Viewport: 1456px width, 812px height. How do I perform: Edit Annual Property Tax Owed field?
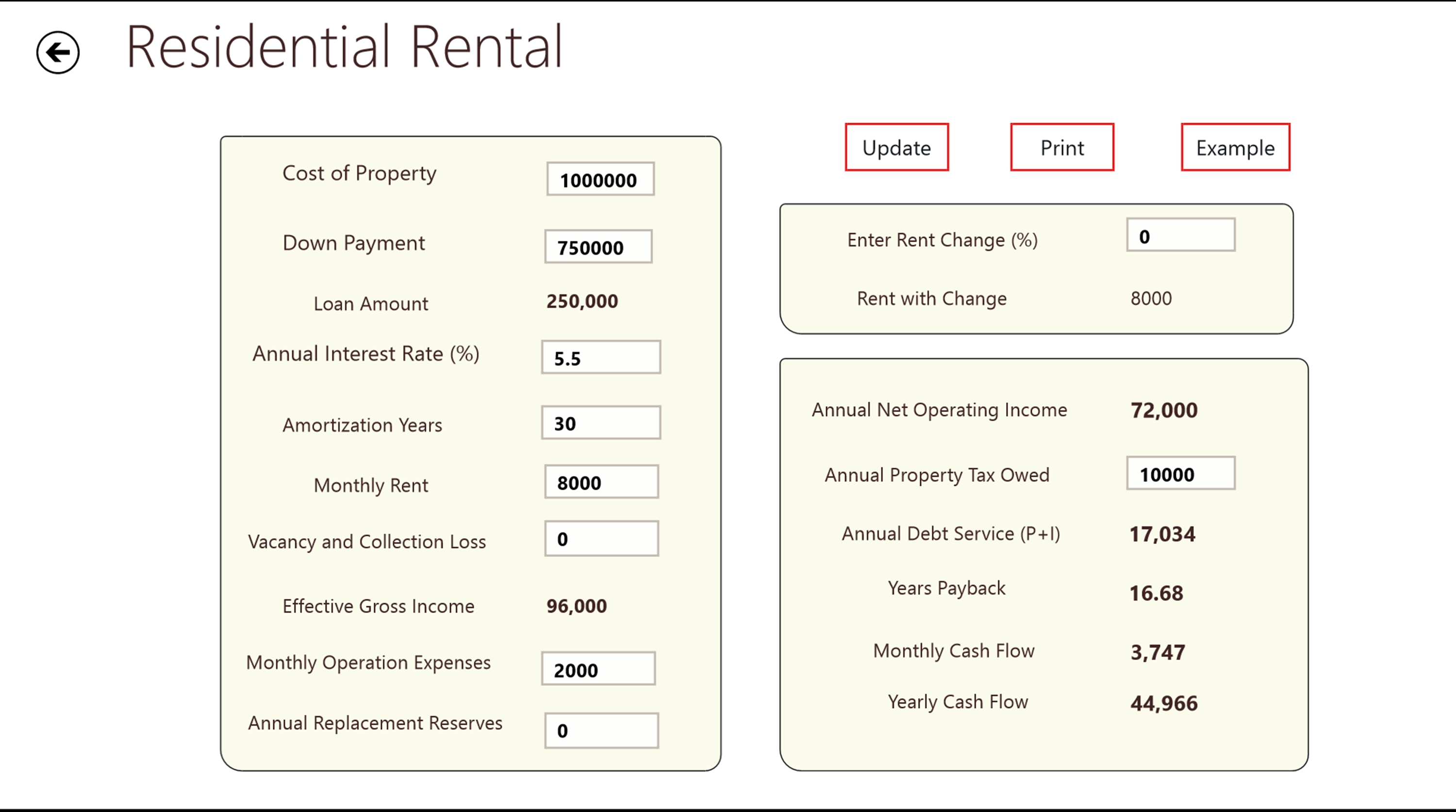(1180, 474)
